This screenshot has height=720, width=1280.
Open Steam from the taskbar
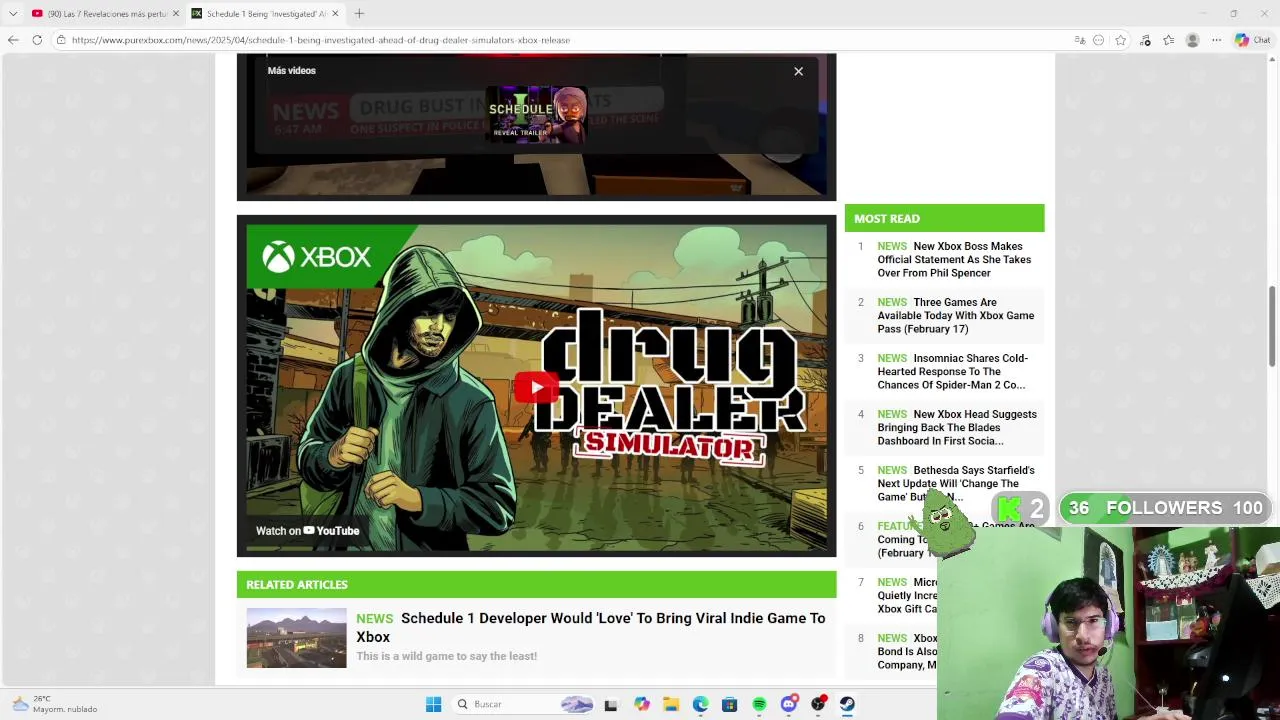[847, 705]
